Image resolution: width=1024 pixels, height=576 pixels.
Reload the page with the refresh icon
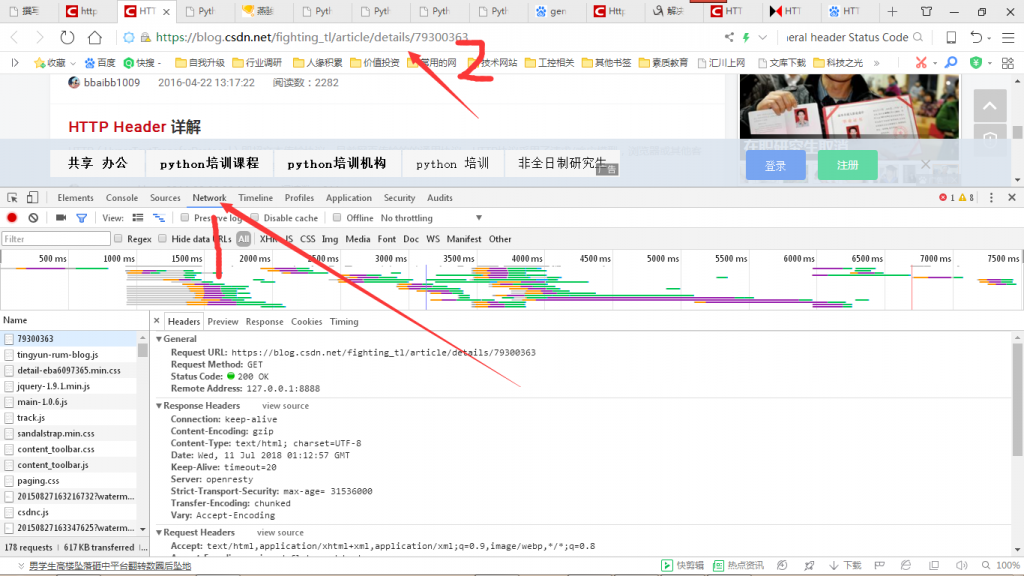pyautogui.click(x=67, y=37)
